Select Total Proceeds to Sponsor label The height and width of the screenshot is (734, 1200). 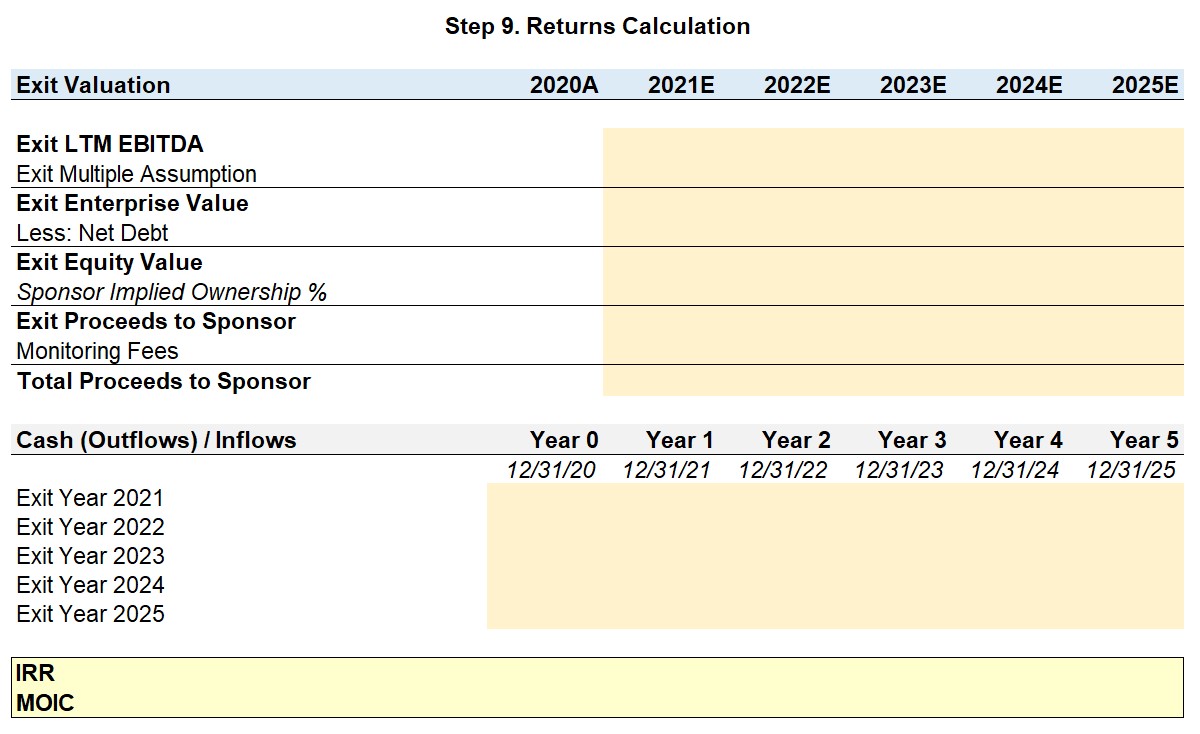[164, 381]
